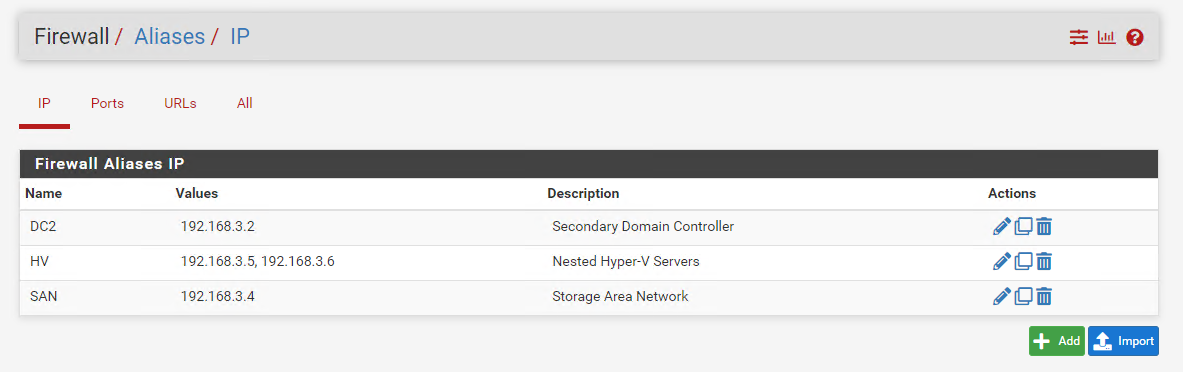Screen dimensions: 1183x372
Task: Select the IP tab
Action: [45, 104]
